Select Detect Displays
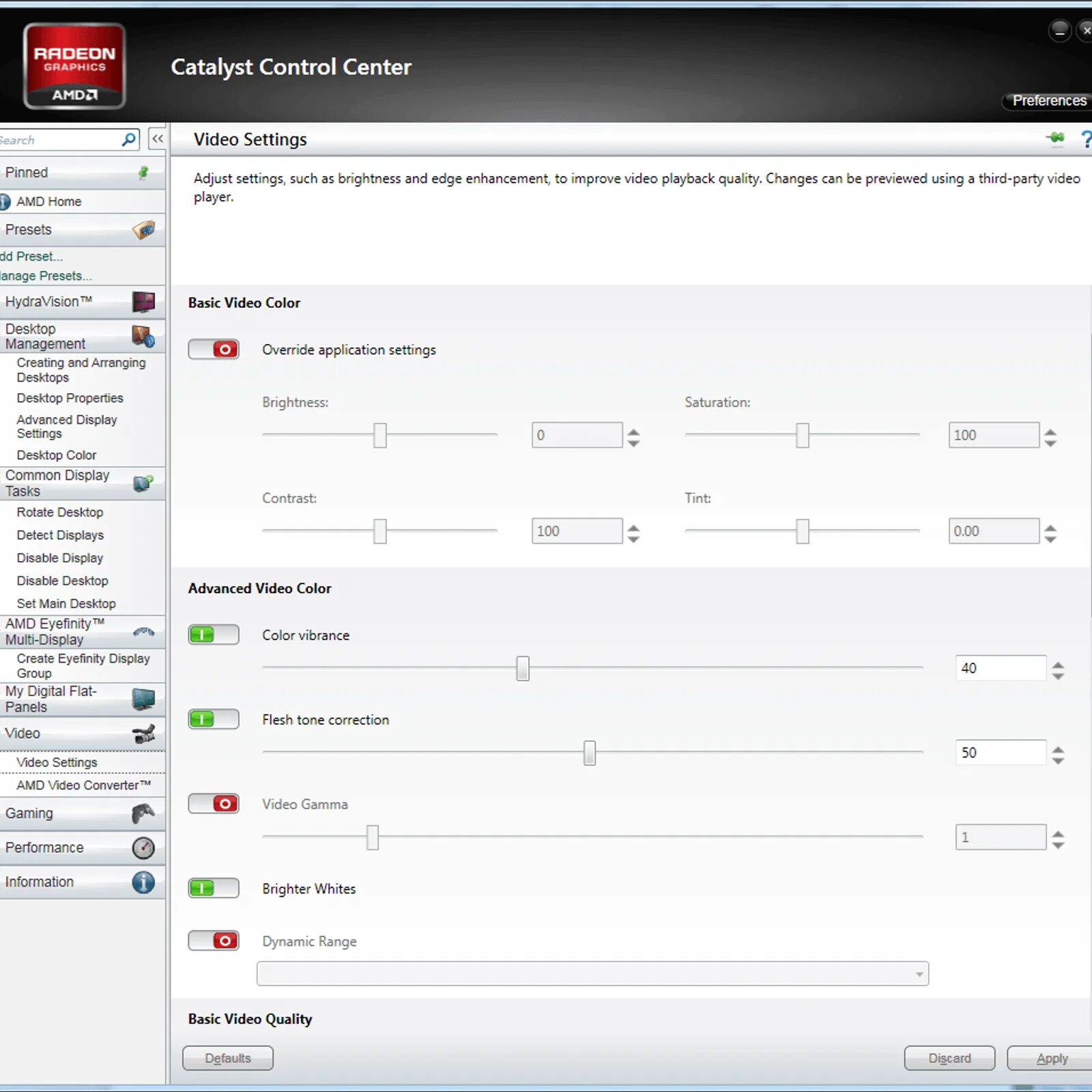 pyautogui.click(x=60, y=535)
